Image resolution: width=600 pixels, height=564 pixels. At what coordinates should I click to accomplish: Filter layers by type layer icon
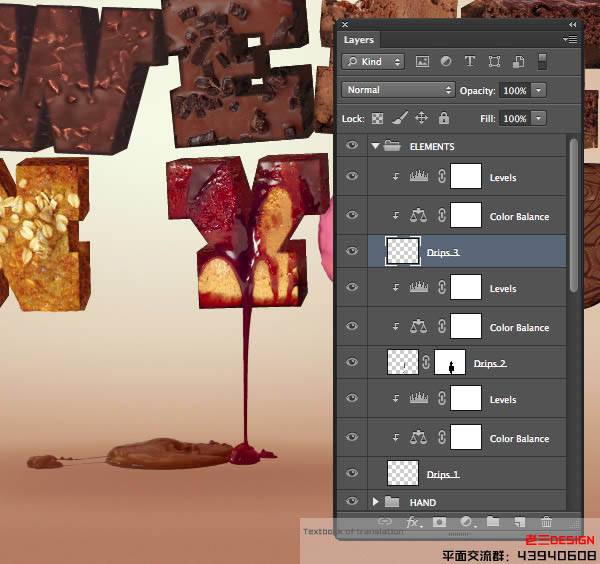[470, 61]
